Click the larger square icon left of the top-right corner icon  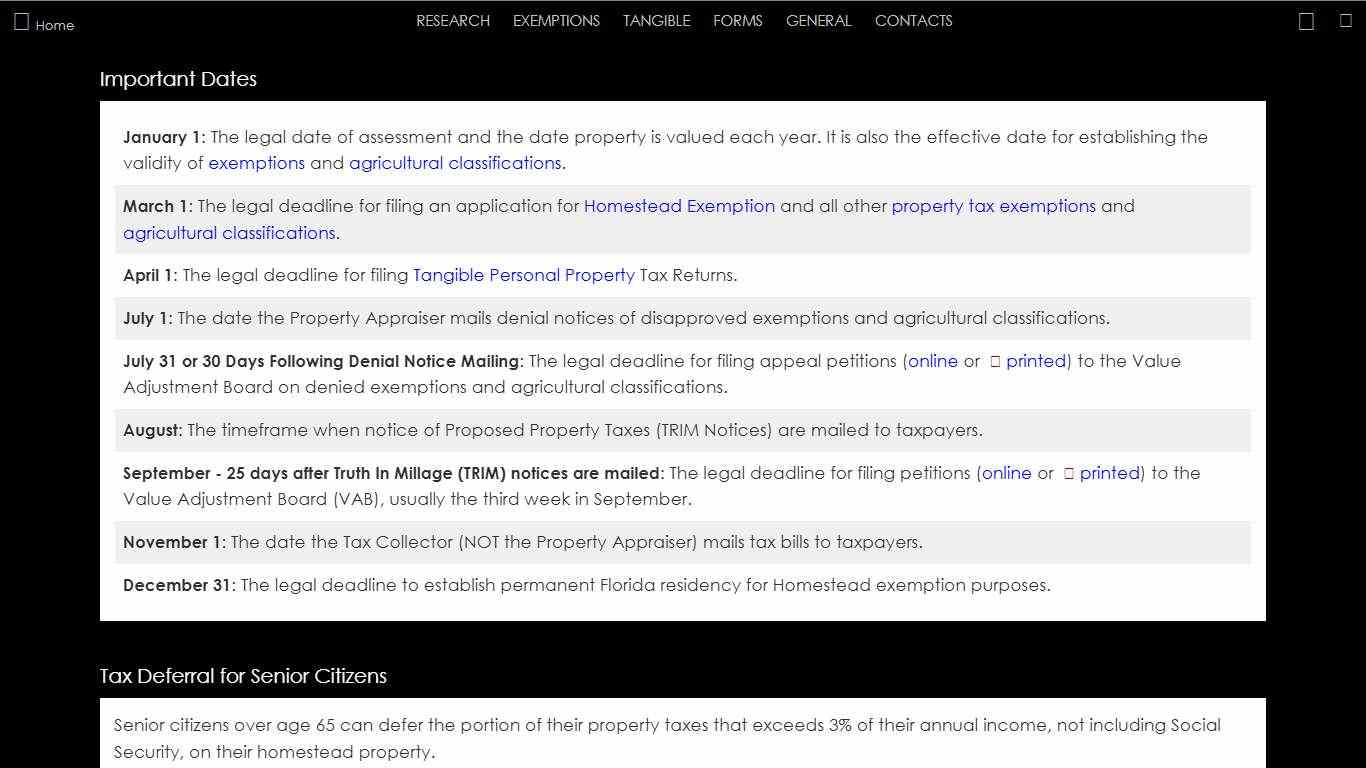click(1306, 22)
